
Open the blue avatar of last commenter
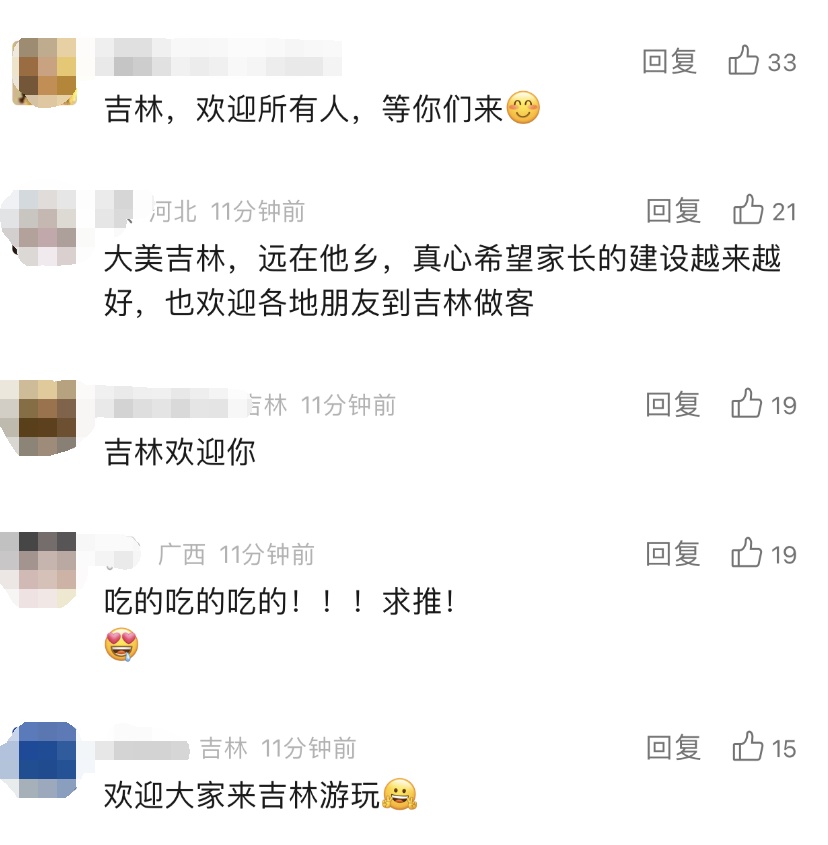tap(39, 760)
